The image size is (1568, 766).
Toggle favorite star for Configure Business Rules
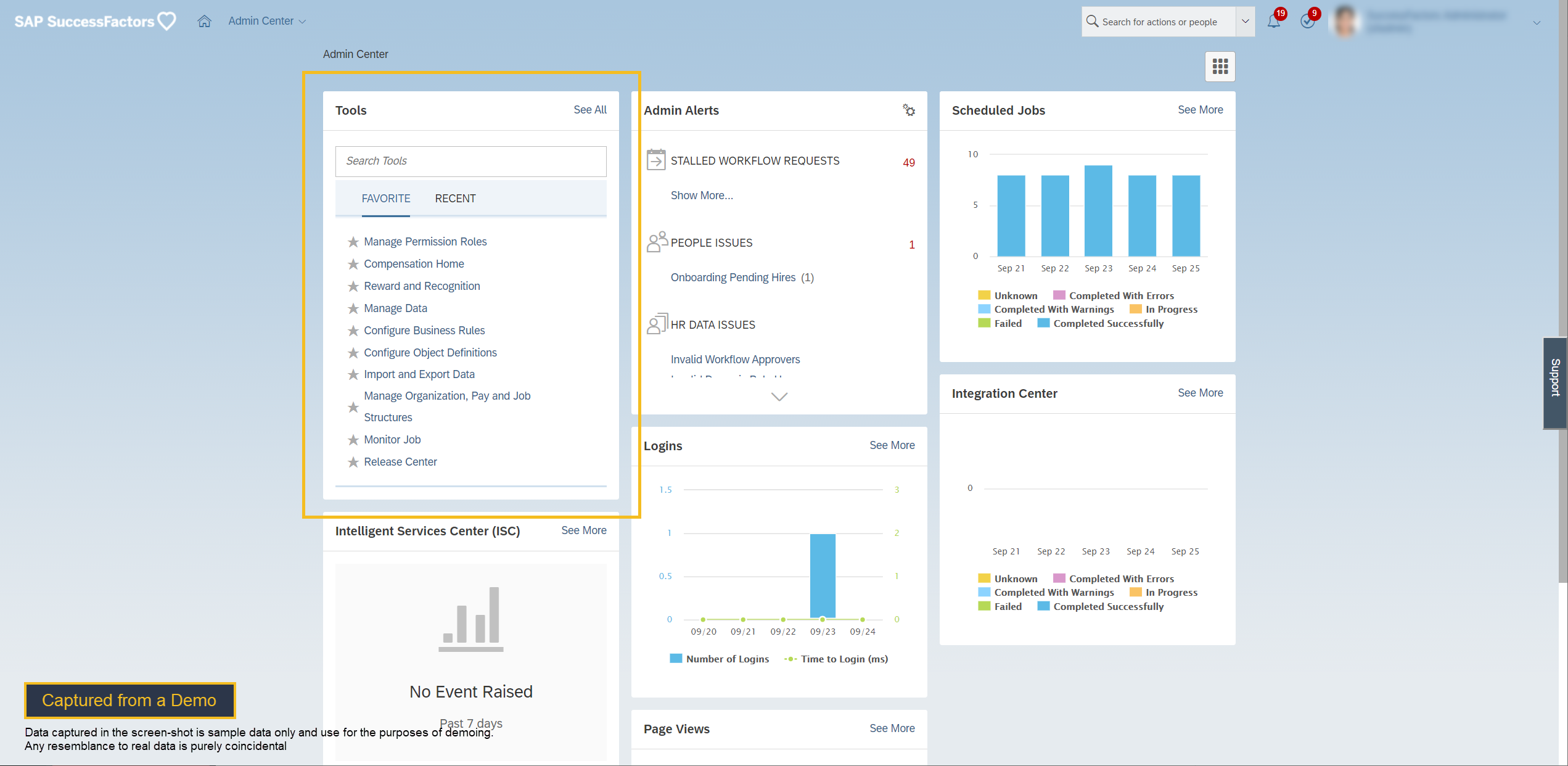(x=353, y=331)
